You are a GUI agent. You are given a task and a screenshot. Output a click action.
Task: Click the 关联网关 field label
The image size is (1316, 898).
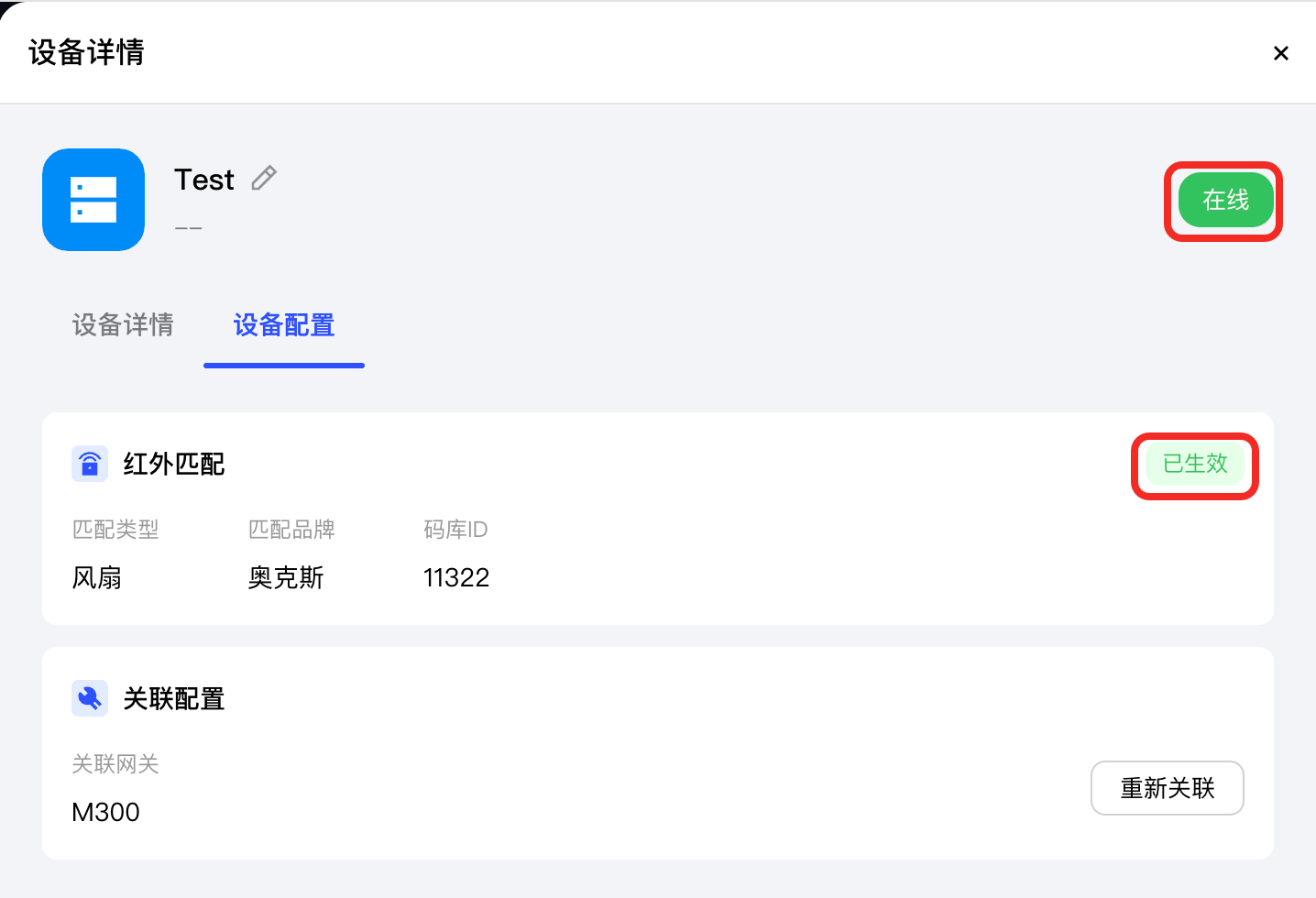click(115, 764)
